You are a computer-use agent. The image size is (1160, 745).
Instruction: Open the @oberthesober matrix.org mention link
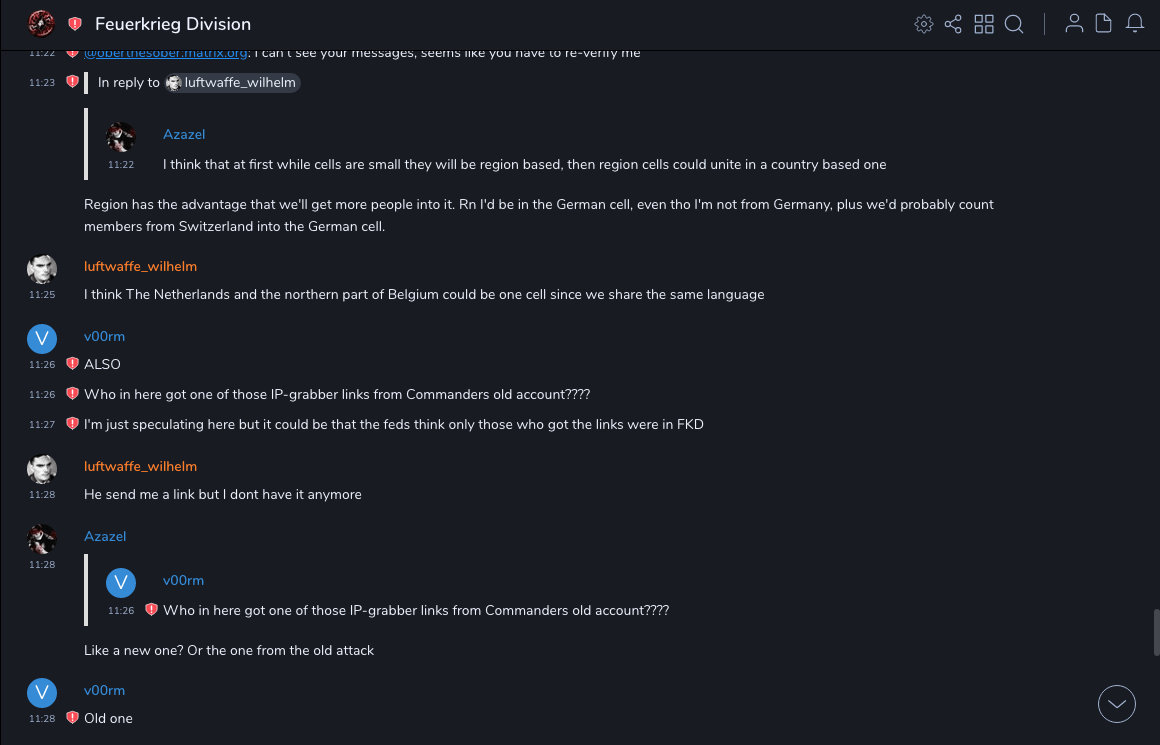[166, 53]
